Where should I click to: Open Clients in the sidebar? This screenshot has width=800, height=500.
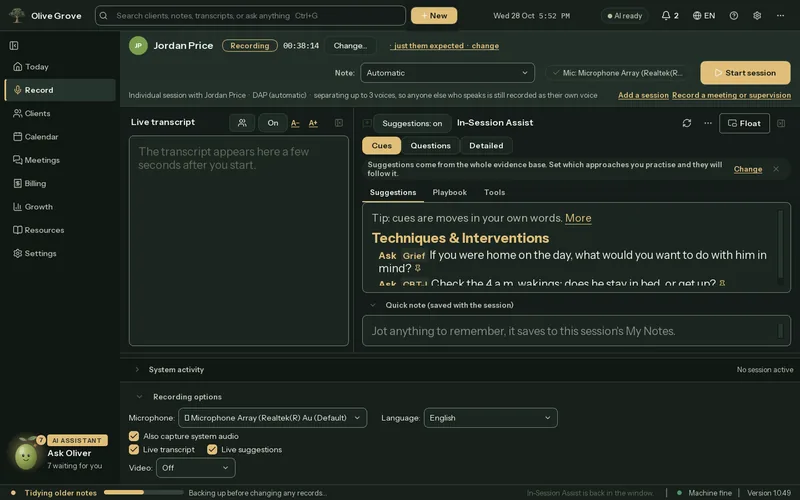[59, 113]
